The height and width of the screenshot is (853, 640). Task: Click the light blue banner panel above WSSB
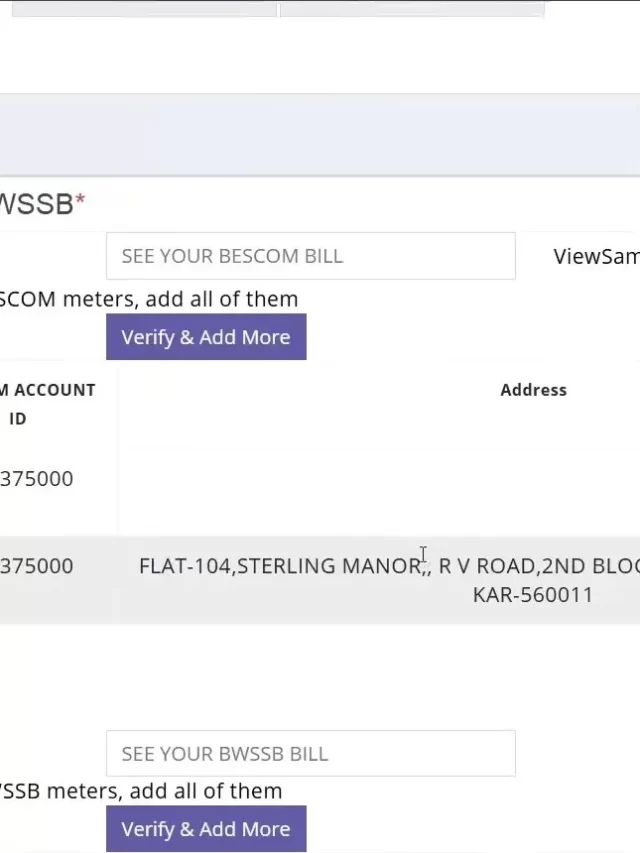320,135
